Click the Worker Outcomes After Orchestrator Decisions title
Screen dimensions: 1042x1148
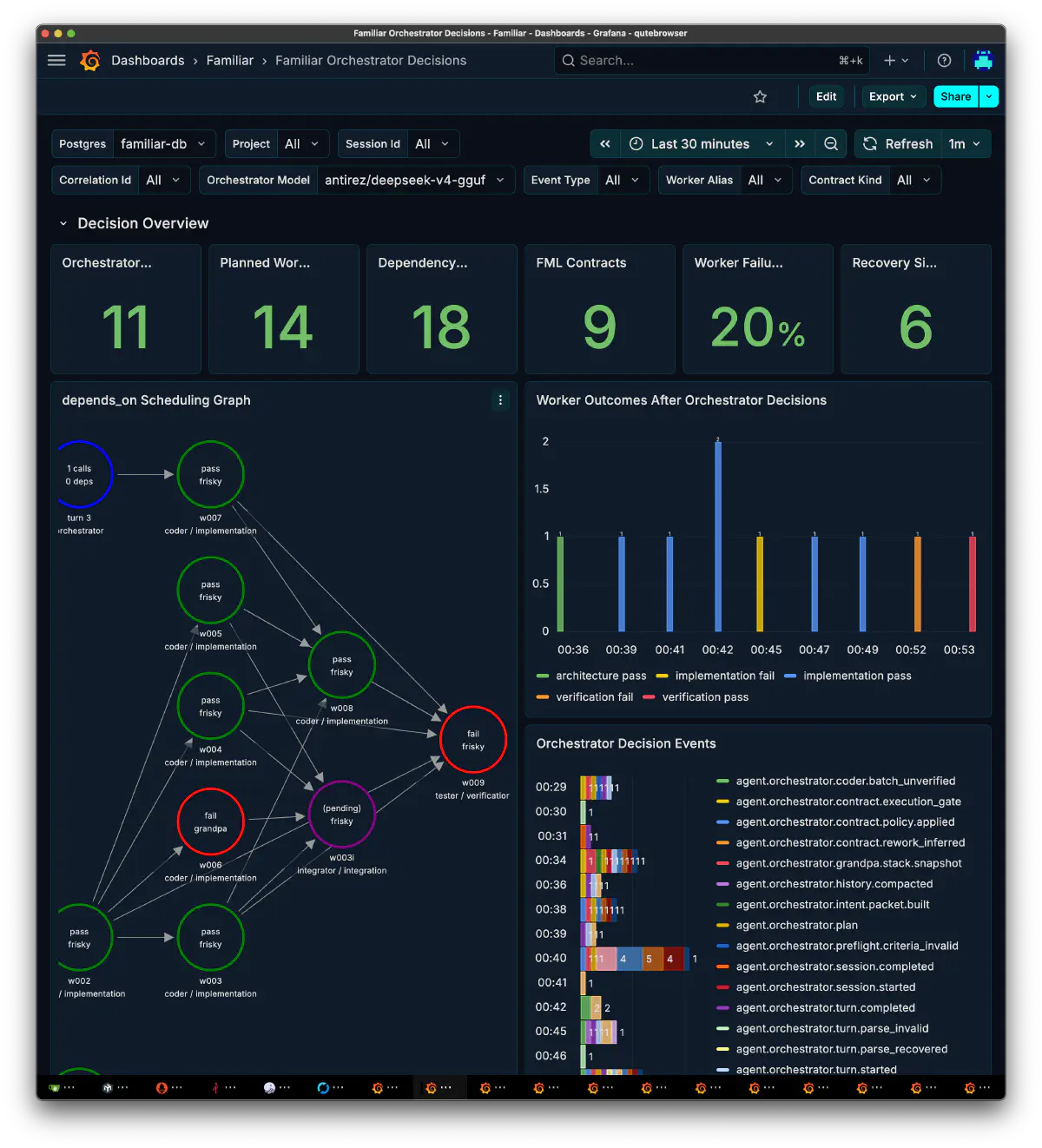682,400
